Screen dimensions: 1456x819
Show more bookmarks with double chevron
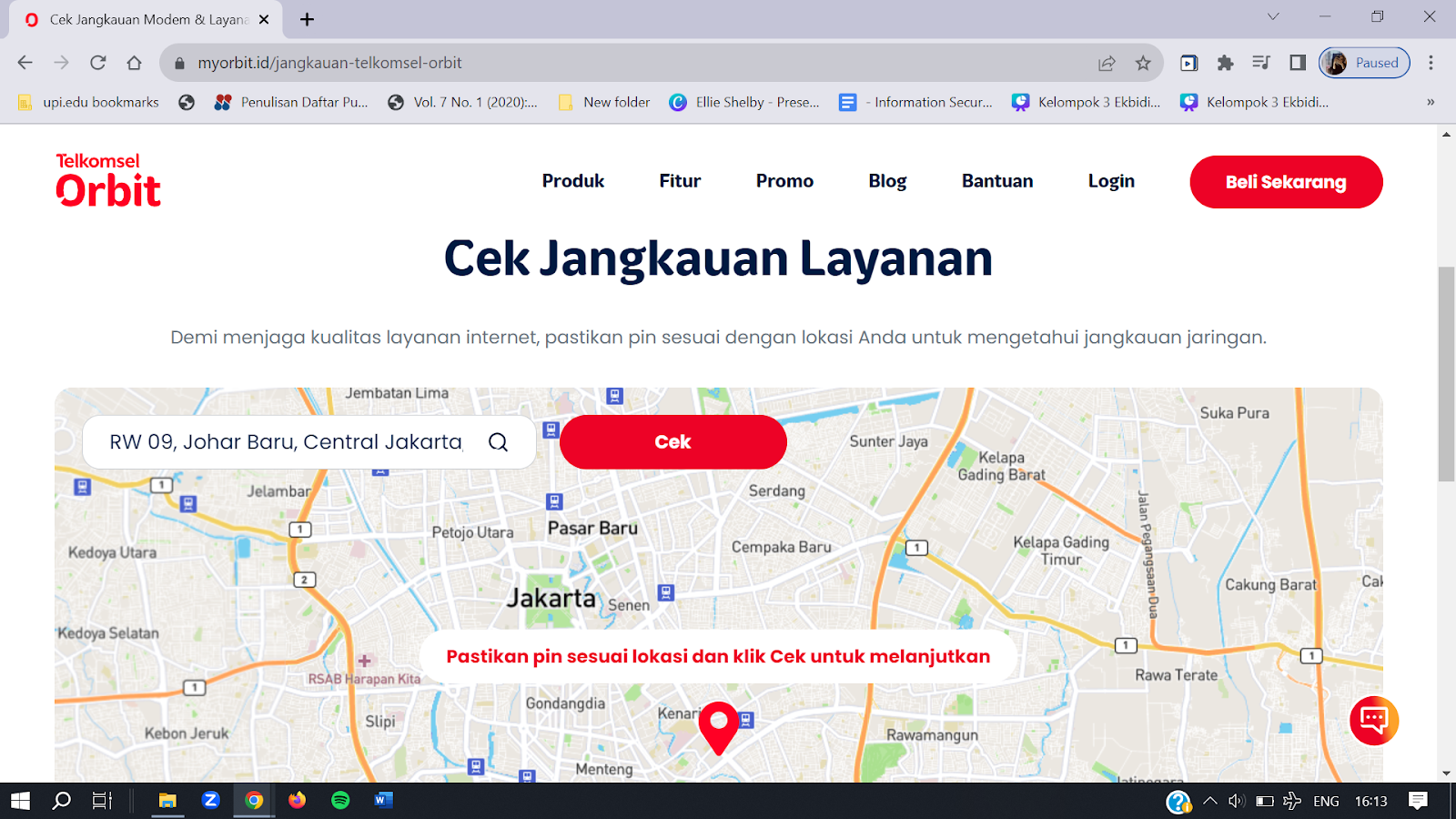click(x=1431, y=102)
